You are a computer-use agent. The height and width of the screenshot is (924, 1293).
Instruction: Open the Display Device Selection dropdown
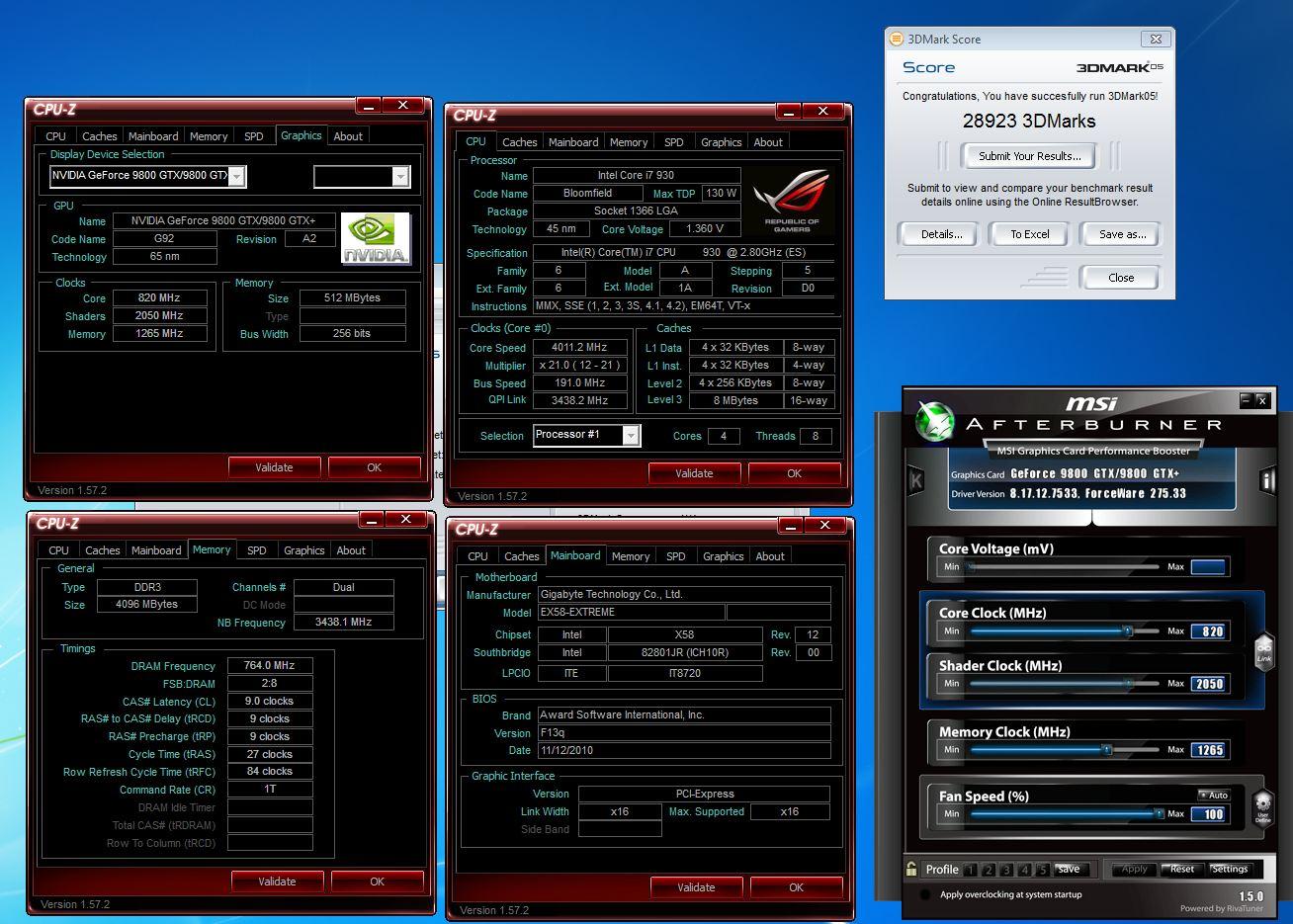tap(236, 176)
